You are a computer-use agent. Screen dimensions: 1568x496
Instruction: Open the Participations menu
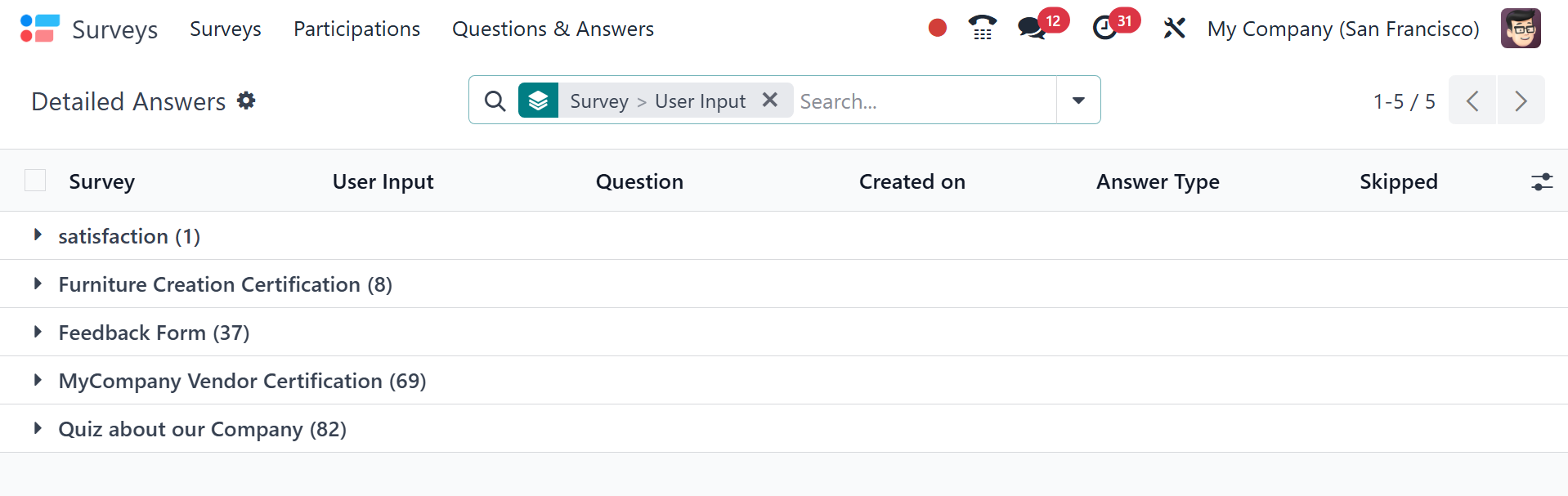356,29
